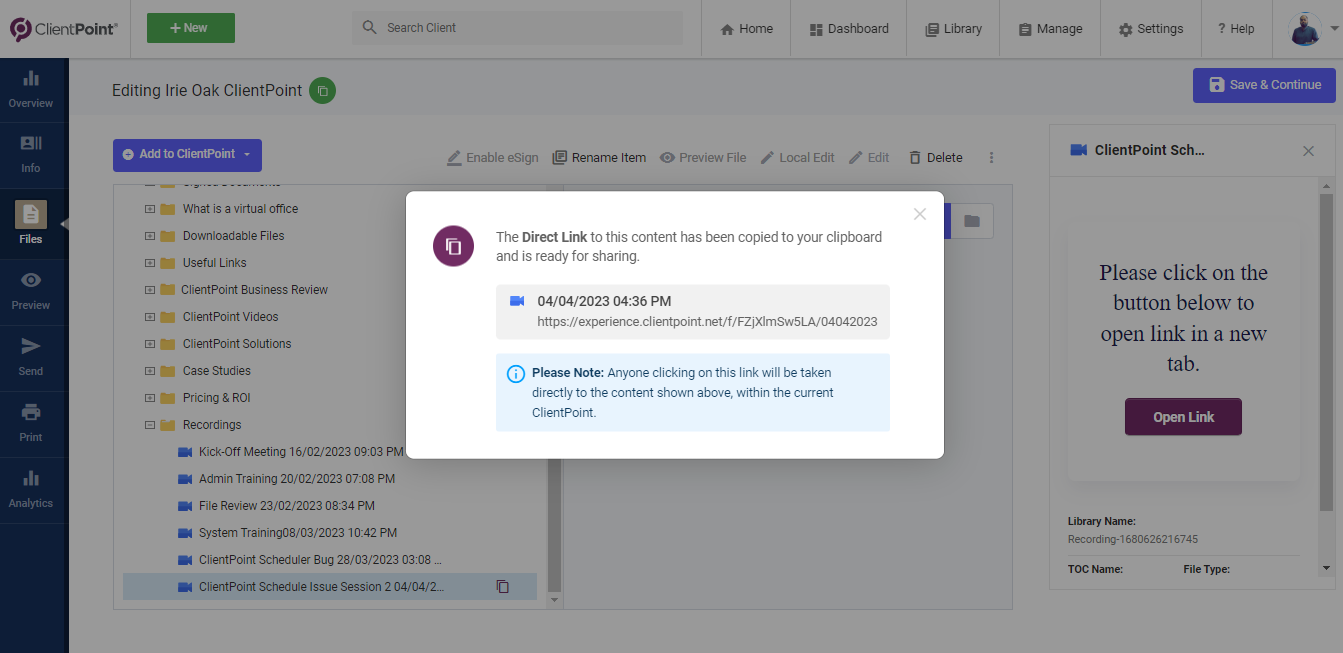Image resolution: width=1343 pixels, height=653 pixels.
Task: Click Pricing & ROI folder icon
Action: click(167, 398)
